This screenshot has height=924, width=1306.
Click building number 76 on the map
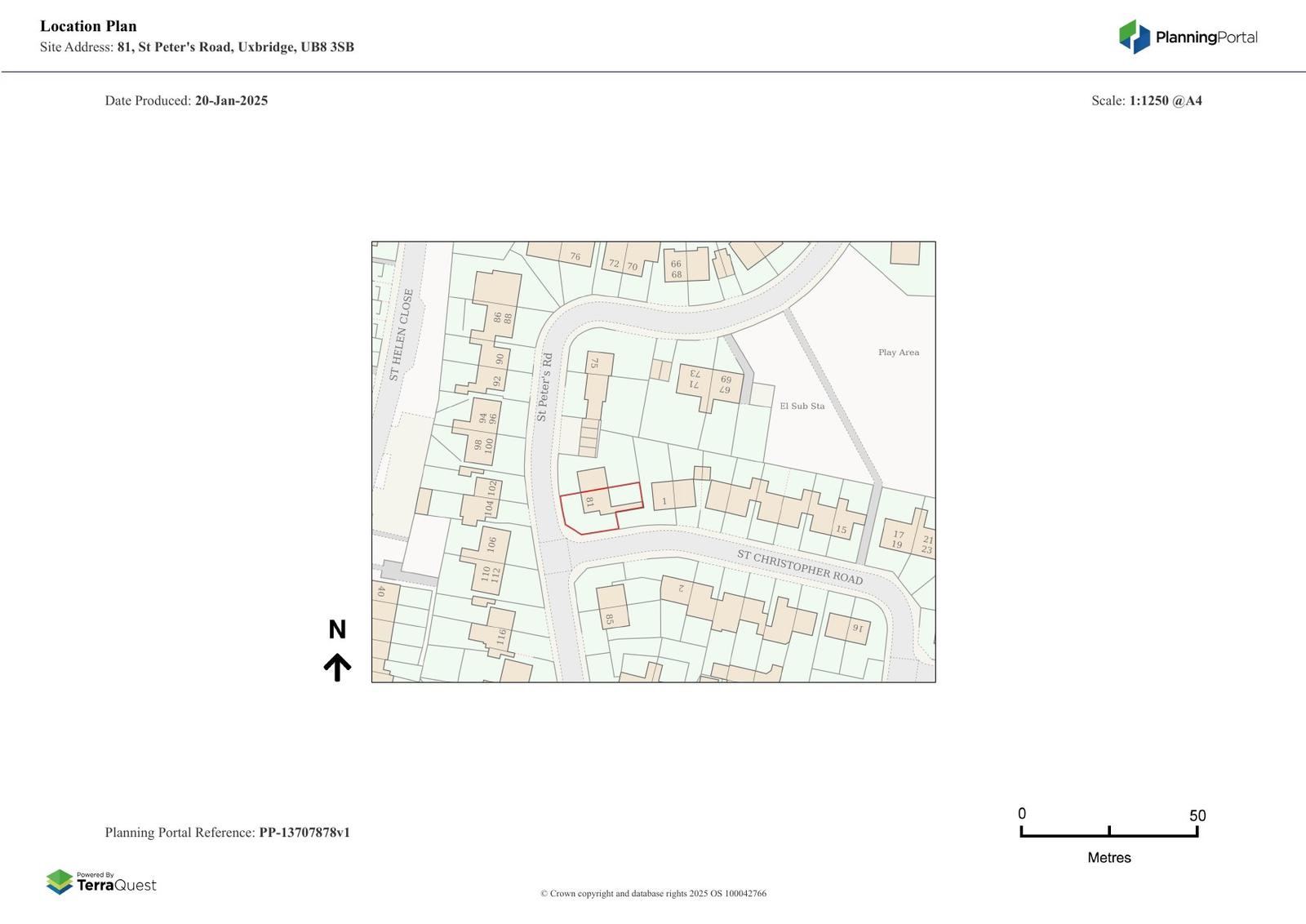575,256
